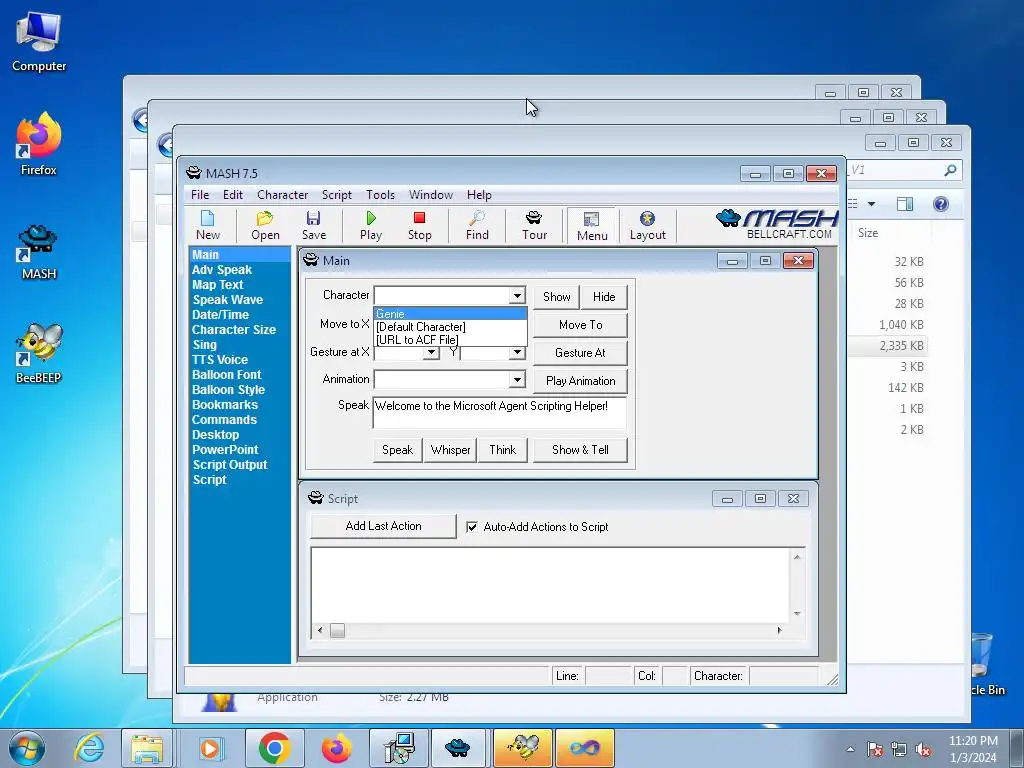Open the MASH desktop shortcut
This screenshot has width=1024, height=768.
[39, 253]
